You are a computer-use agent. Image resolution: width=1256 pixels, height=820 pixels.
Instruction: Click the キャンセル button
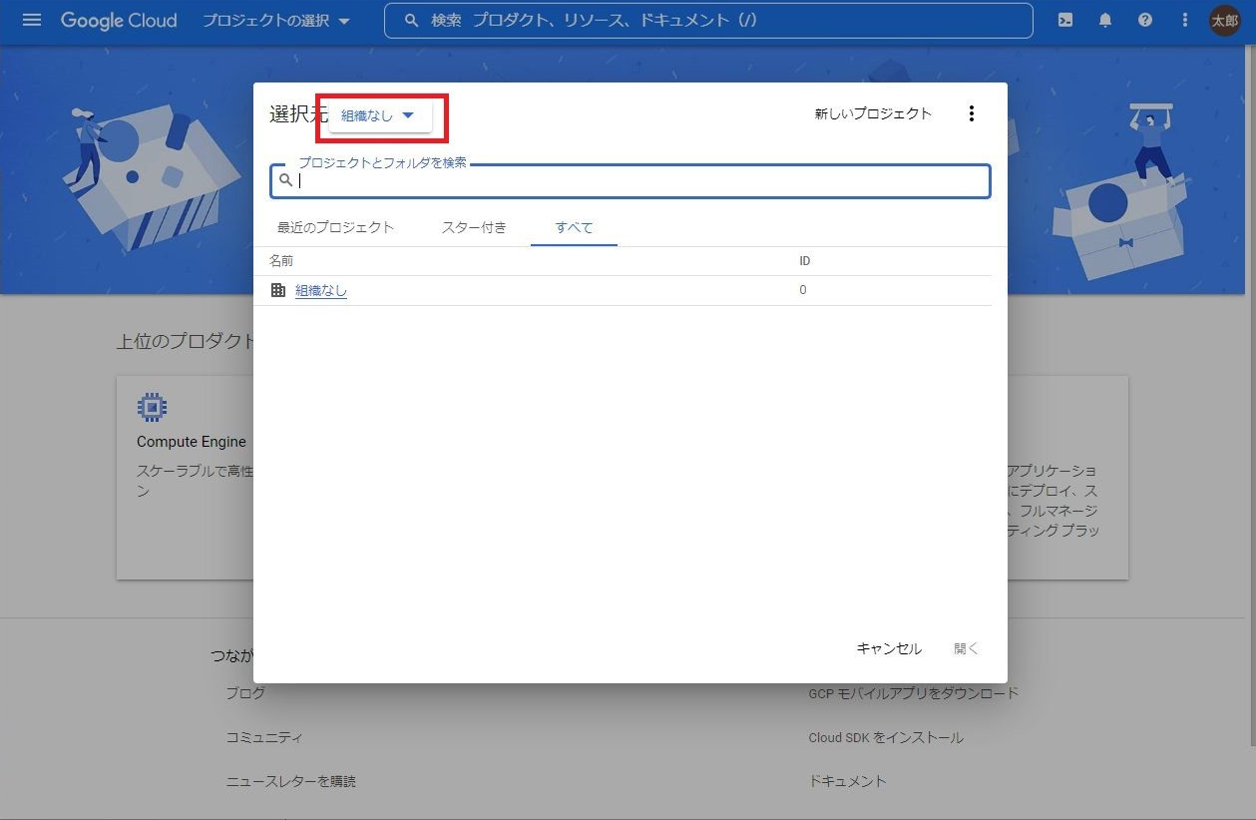[889, 649]
